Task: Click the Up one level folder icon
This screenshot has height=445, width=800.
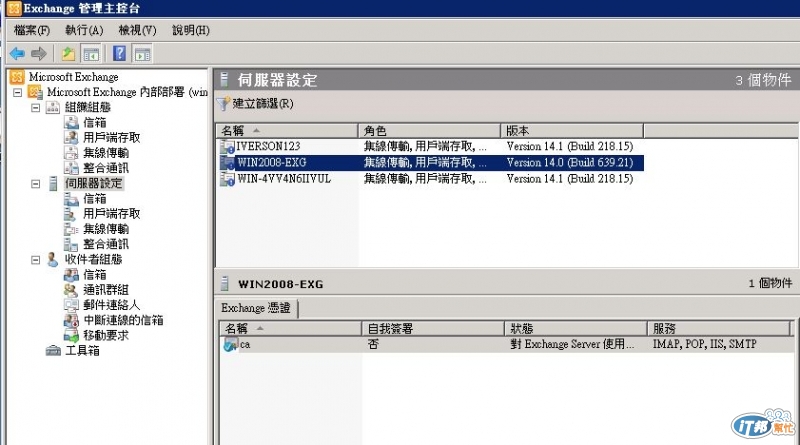Action: pyautogui.click(x=68, y=53)
